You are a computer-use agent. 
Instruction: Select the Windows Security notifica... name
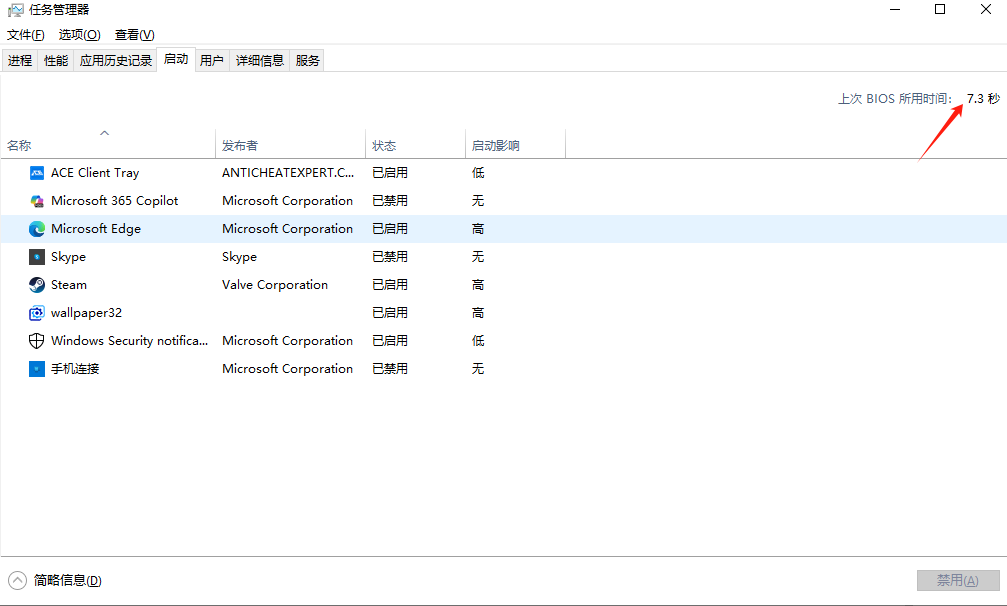point(129,341)
